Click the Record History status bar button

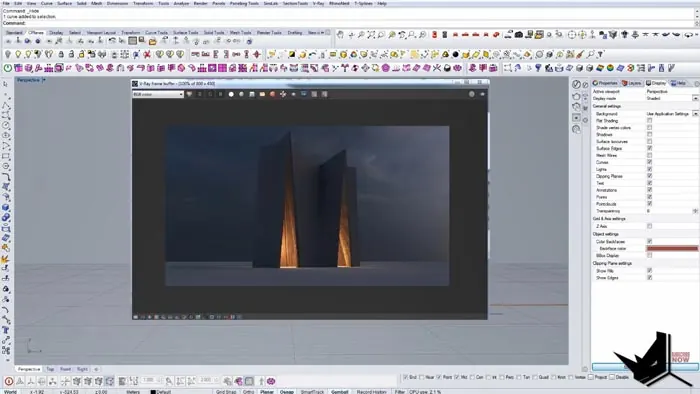tap(371, 392)
